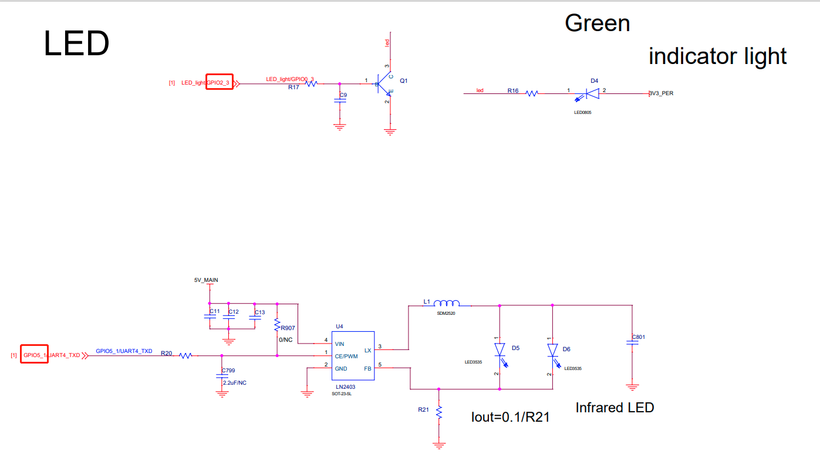Click the 'LX' pin label on U4
This screenshot has height=454, width=820.
368,350
